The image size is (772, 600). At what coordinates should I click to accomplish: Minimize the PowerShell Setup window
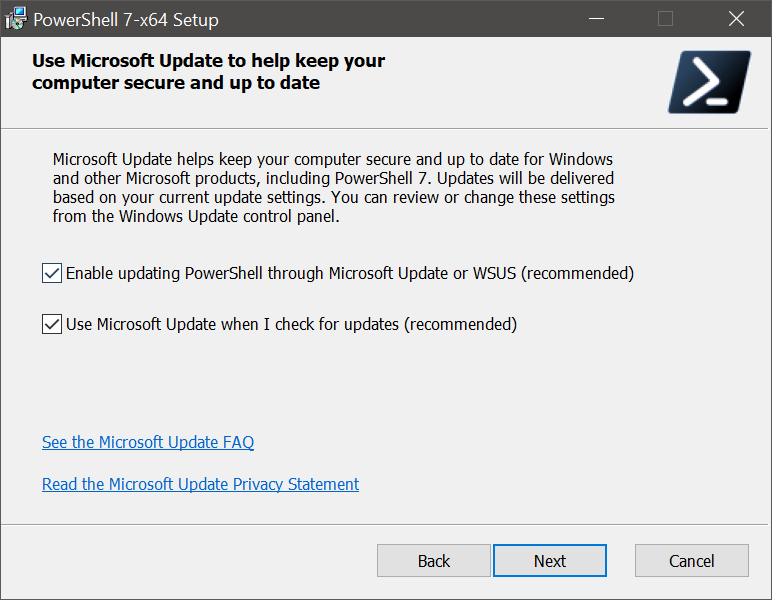point(596,19)
